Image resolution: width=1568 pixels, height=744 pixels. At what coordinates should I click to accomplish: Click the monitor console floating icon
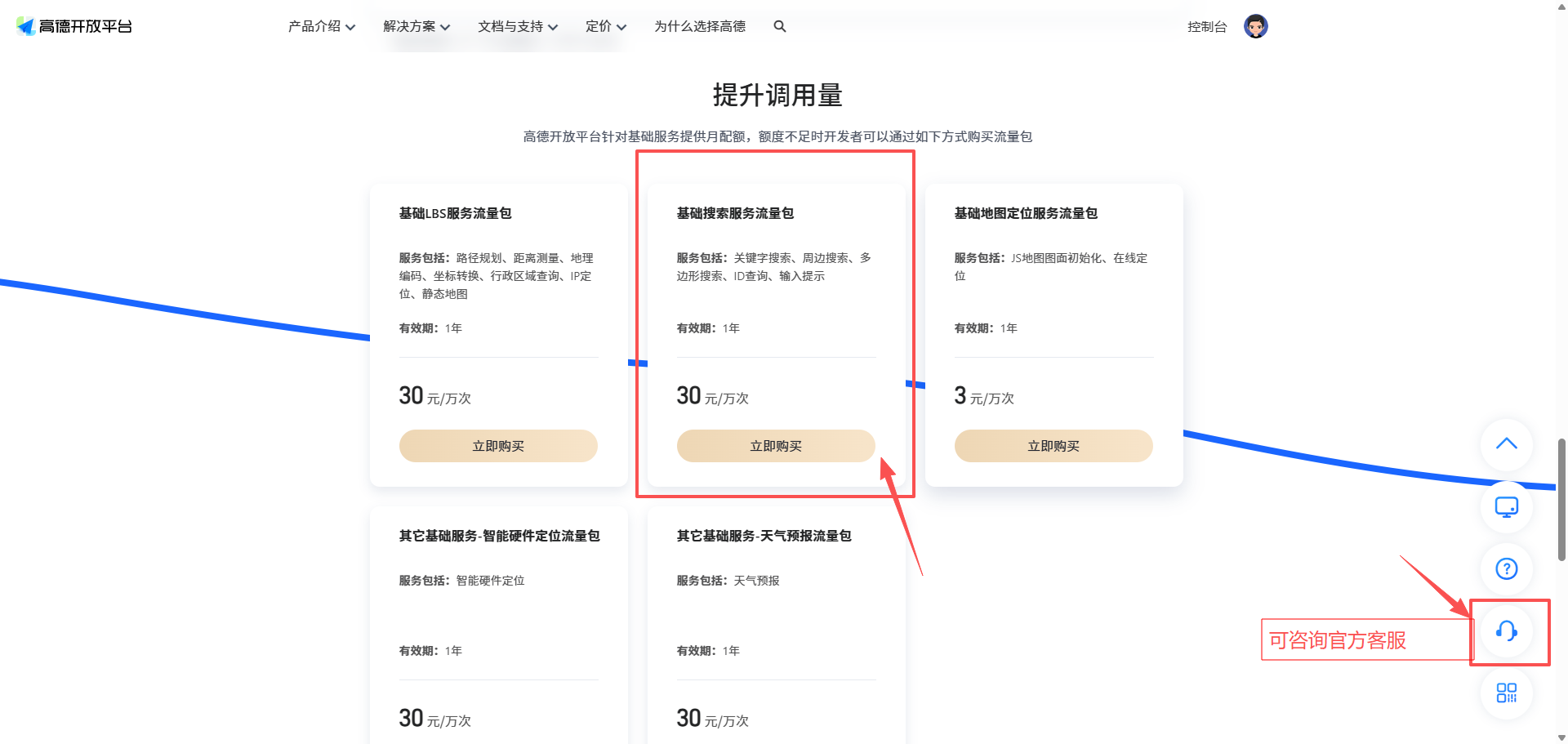[1507, 507]
